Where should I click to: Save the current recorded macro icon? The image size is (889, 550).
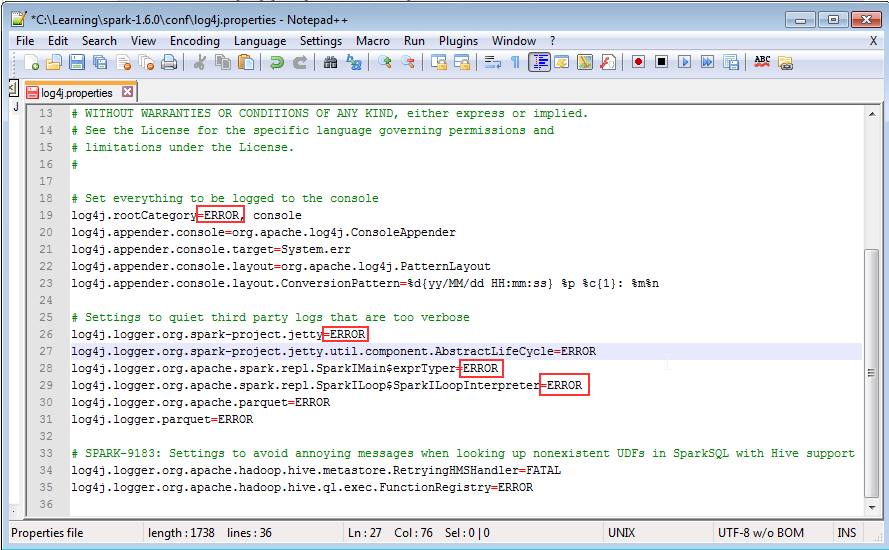click(x=730, y=62)
